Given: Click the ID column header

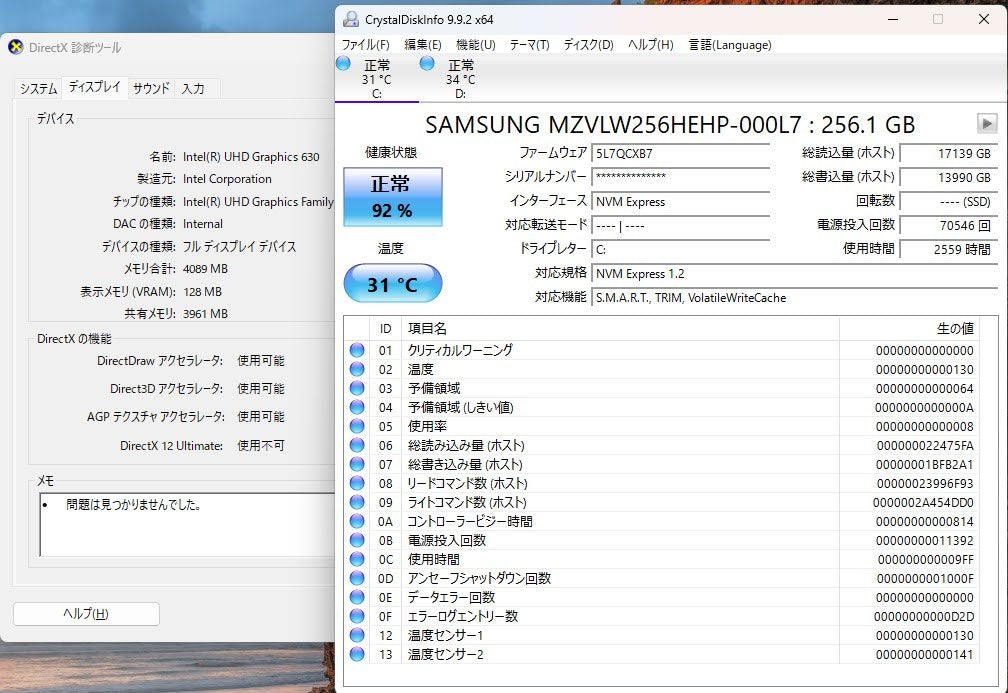Looking at the screenshot, I should click(385, 328).
